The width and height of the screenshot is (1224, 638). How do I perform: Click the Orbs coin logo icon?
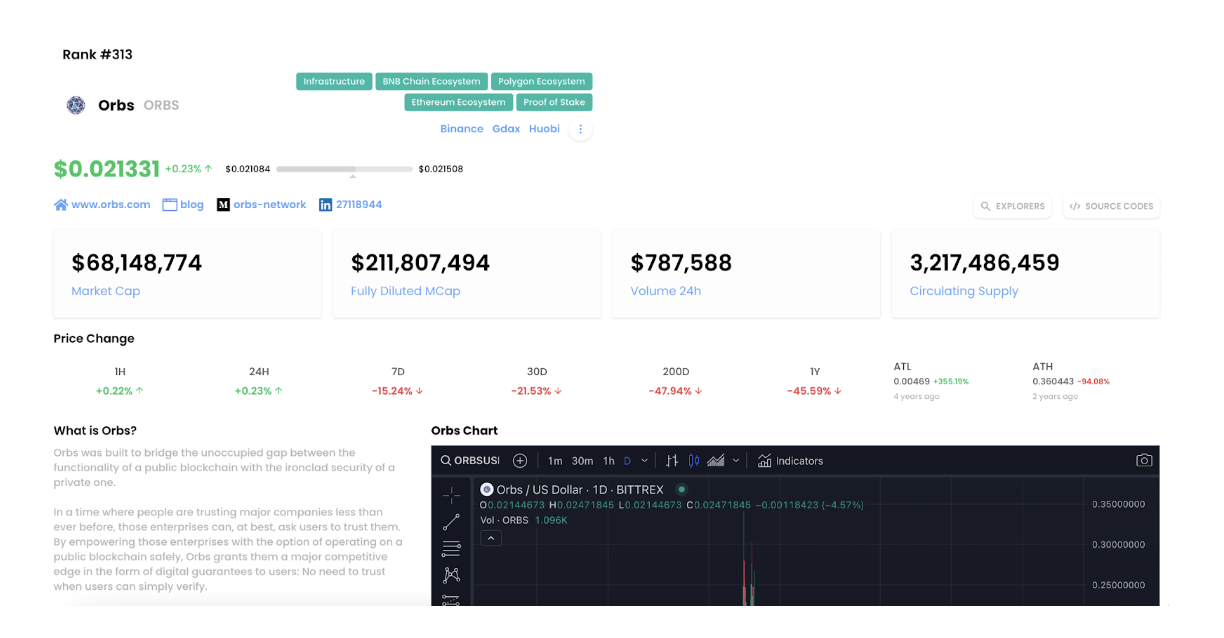point(76,105)
